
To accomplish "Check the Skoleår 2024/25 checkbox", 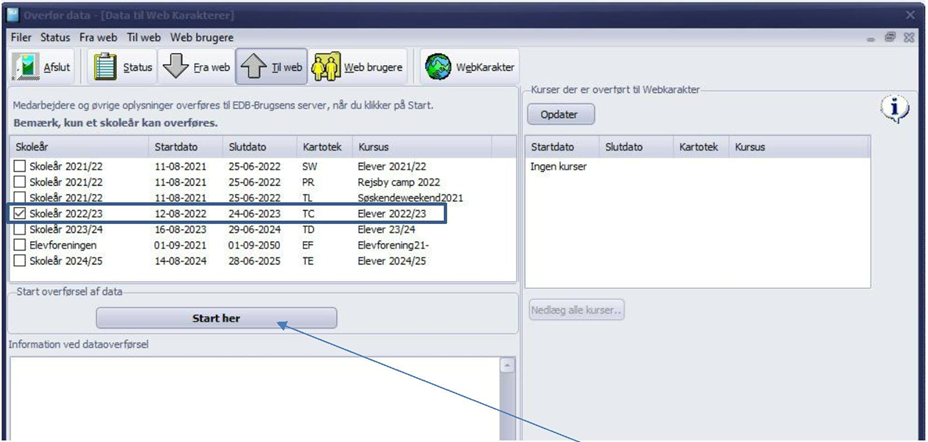I will coord(20,260).
